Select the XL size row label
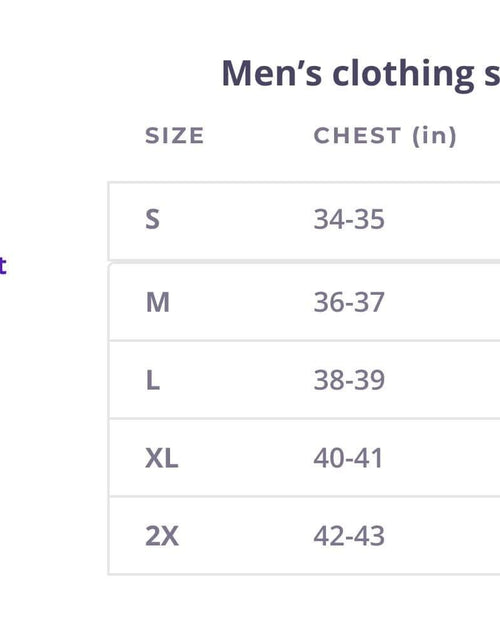This screenshot has width=500, height=641. (162, 458)
